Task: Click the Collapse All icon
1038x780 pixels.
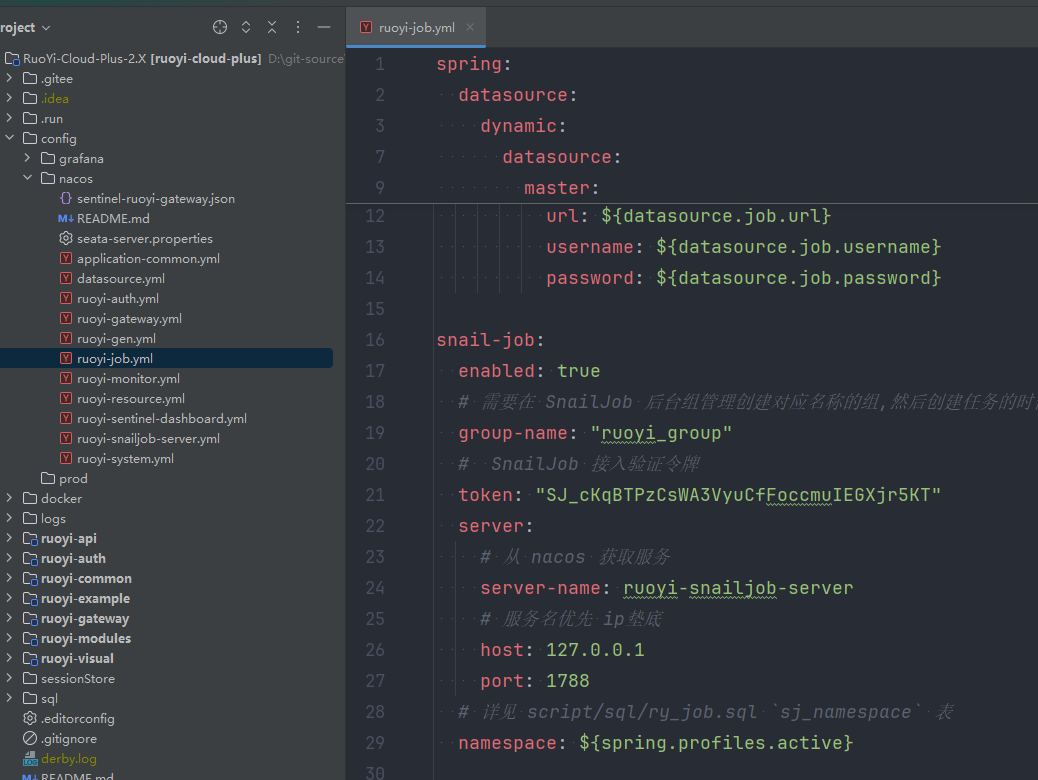Action: (x=271, y=27)
